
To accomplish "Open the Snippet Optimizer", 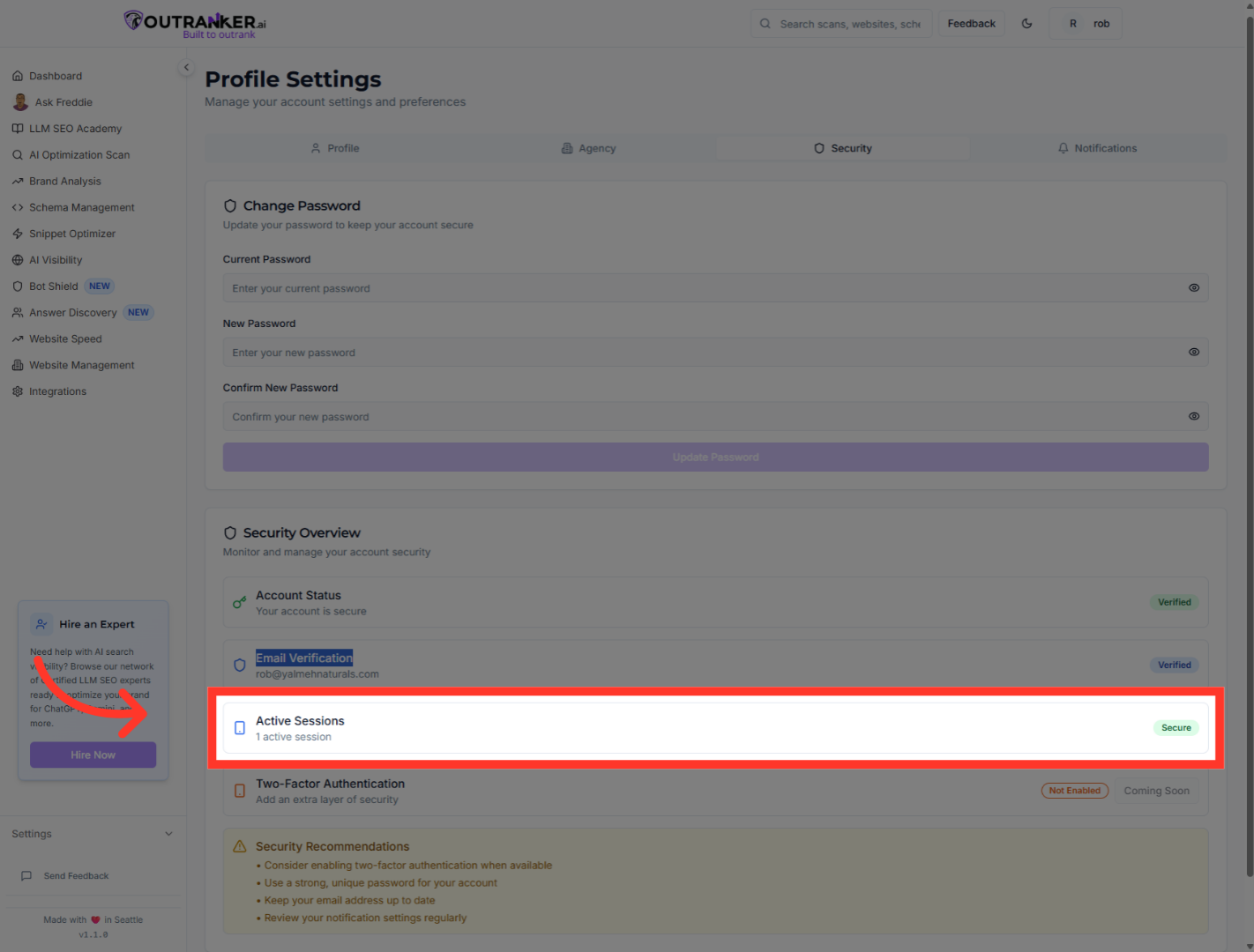I will click(x=71, y=234).
